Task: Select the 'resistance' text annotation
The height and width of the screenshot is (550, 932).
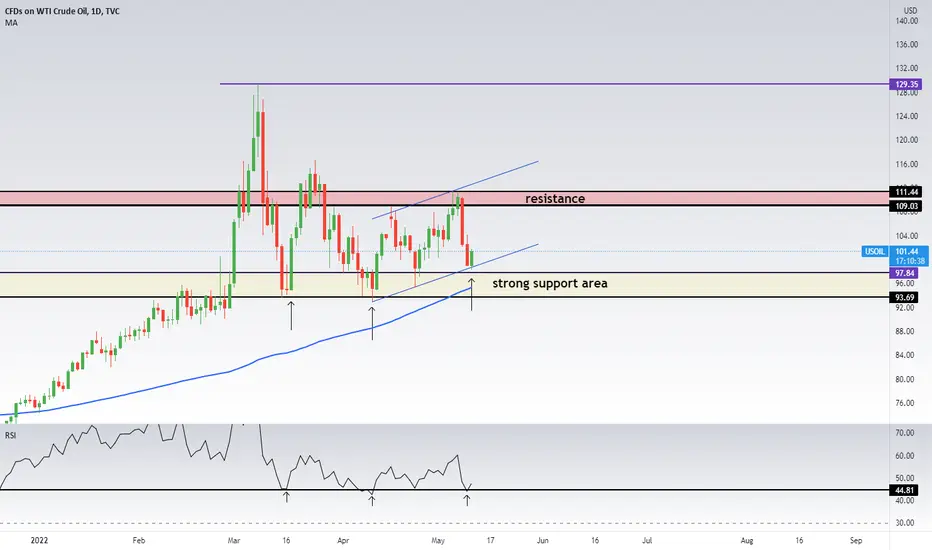Action: pos(555,199)
